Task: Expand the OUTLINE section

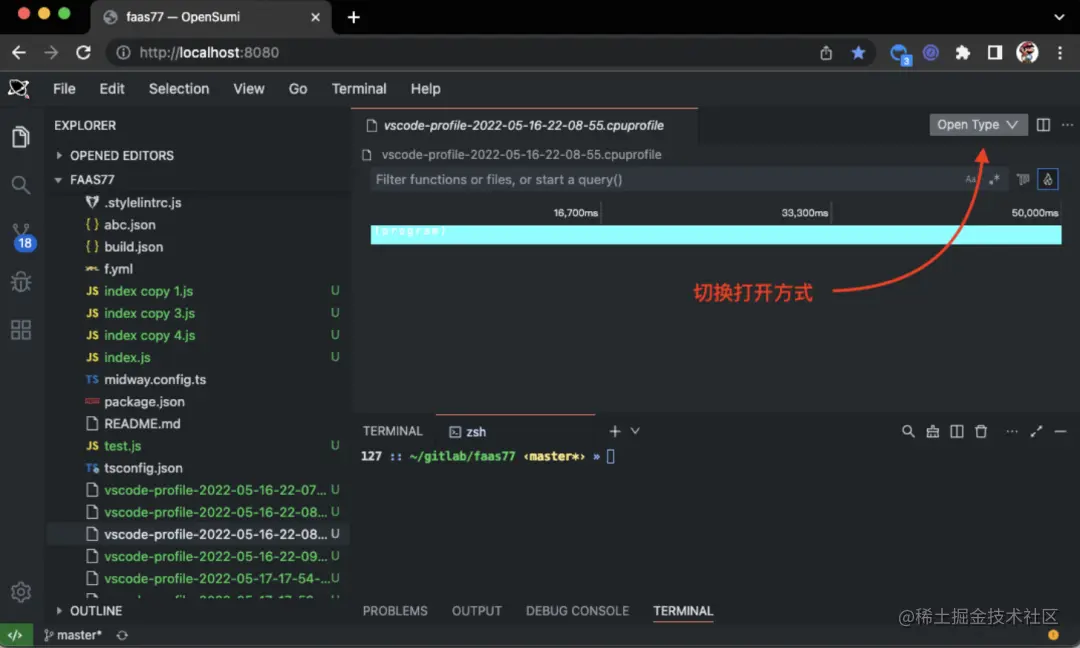Action: pos(88,611)
